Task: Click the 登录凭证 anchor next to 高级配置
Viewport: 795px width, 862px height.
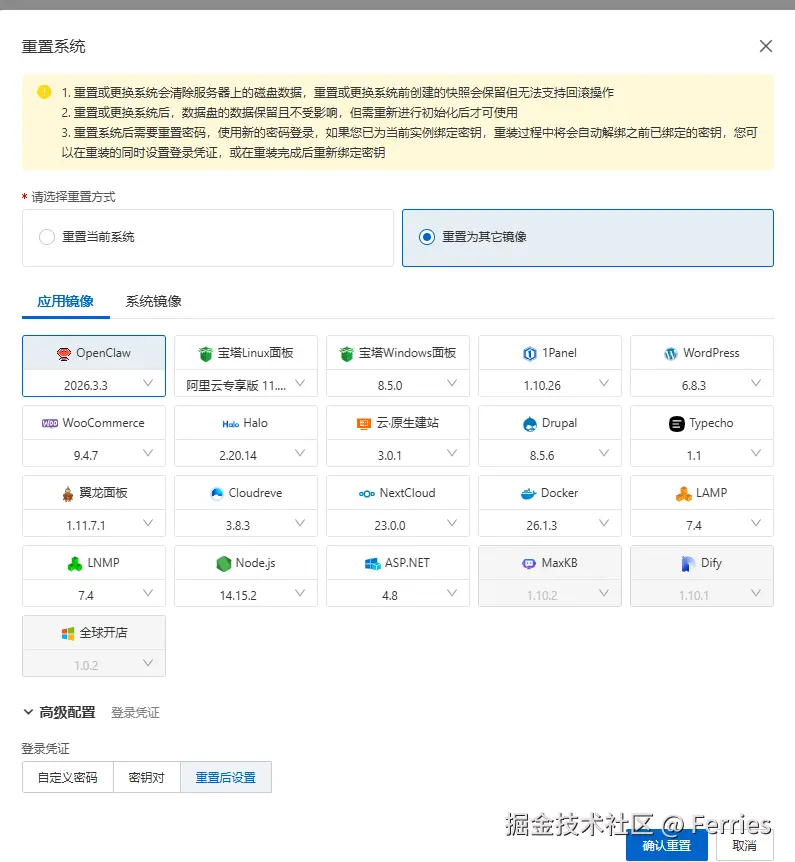Action: [x=135, y=712]
